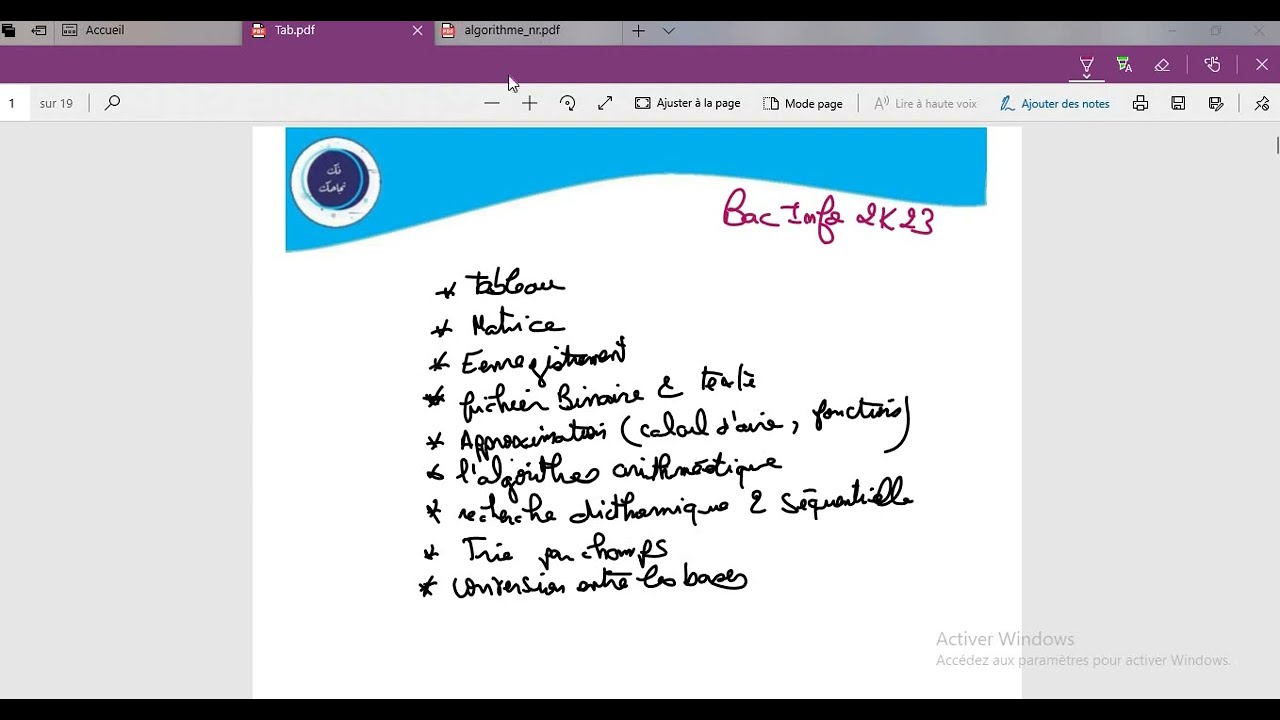Select the ballpoint pen annotation tool
The image size is (1280, 720).
pyautogui.click(x=1086, y=65)
